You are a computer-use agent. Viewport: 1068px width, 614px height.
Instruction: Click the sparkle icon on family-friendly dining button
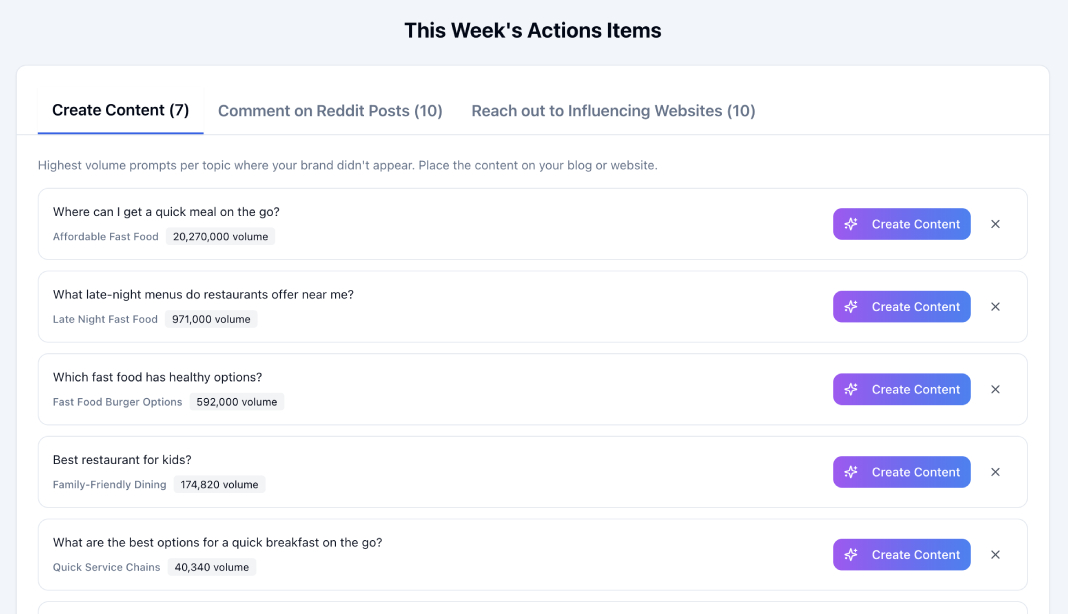pos(851,471)
